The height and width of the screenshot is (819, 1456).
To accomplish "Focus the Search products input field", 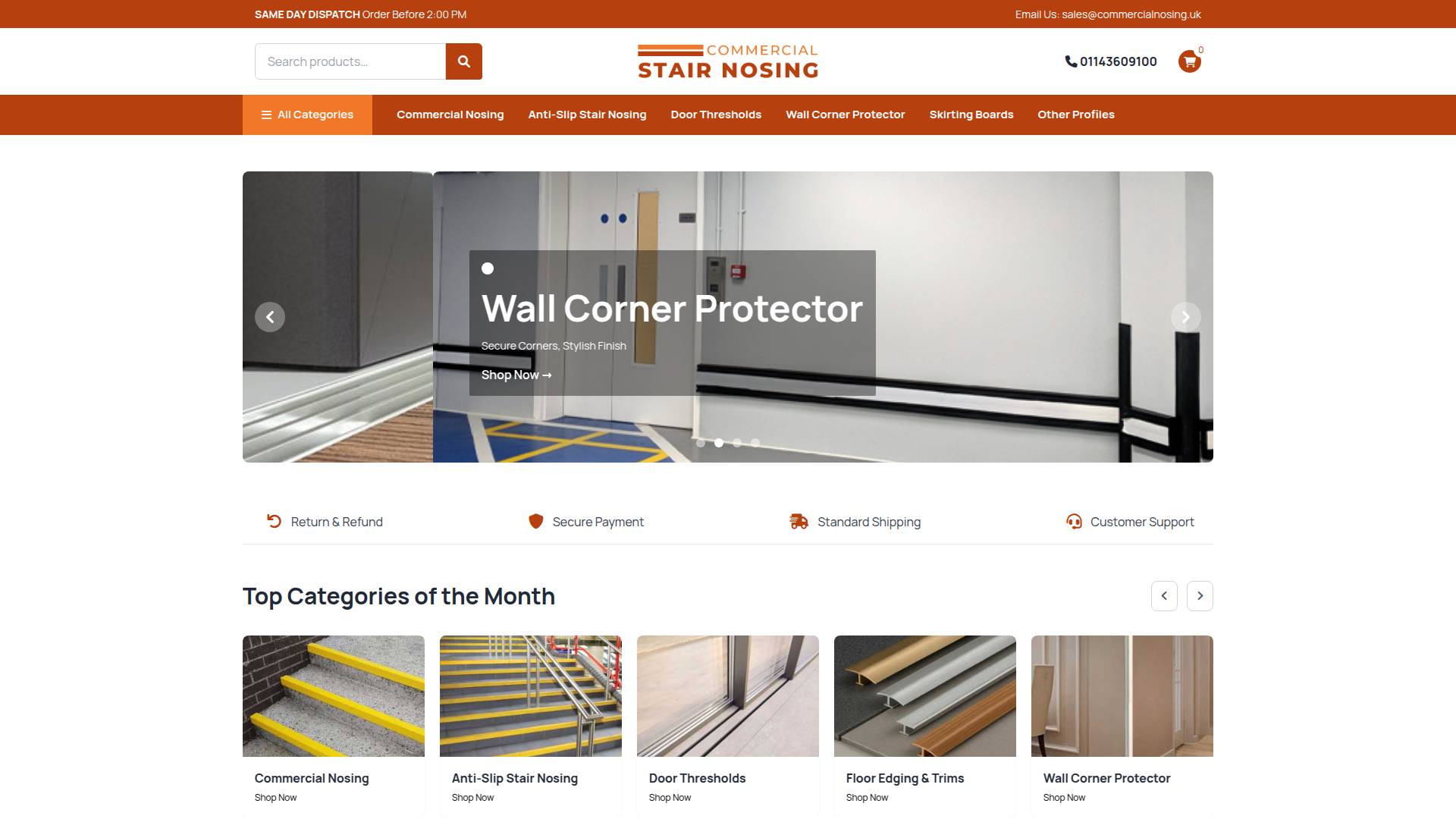I will point(350,61).
